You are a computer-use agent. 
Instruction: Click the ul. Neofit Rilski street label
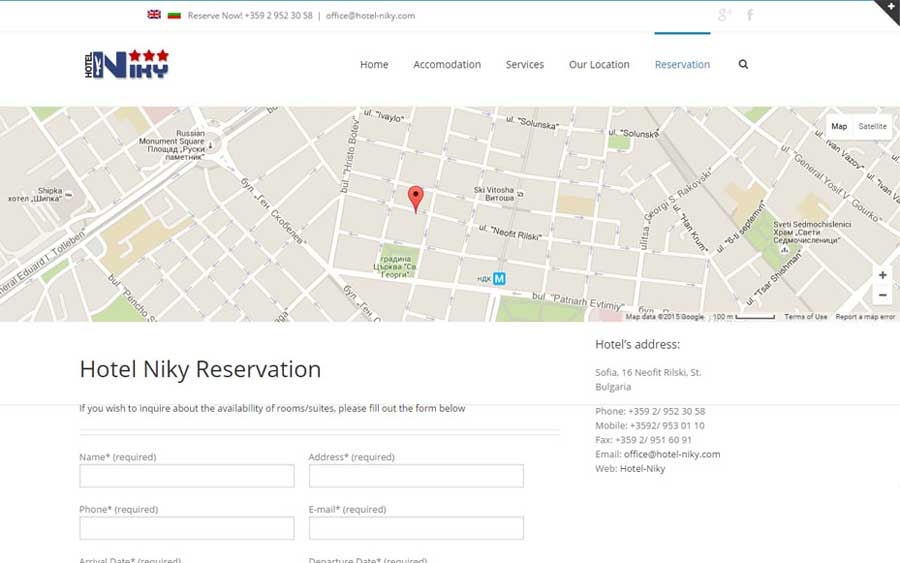(510, 232)
